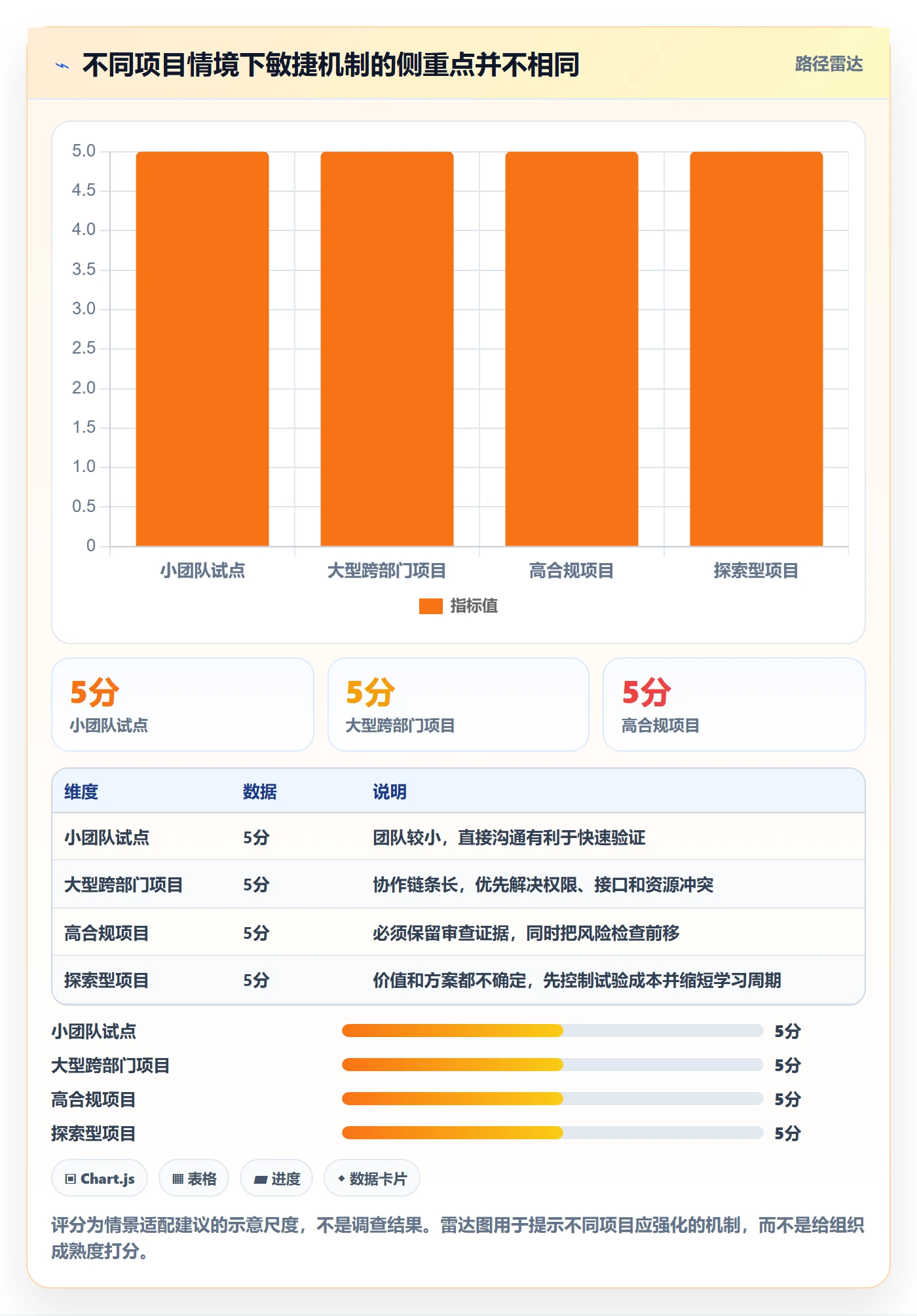The image size is (917, 1316).
Task: Click the 路径雷达 label in header
Action: pos(829,64)
